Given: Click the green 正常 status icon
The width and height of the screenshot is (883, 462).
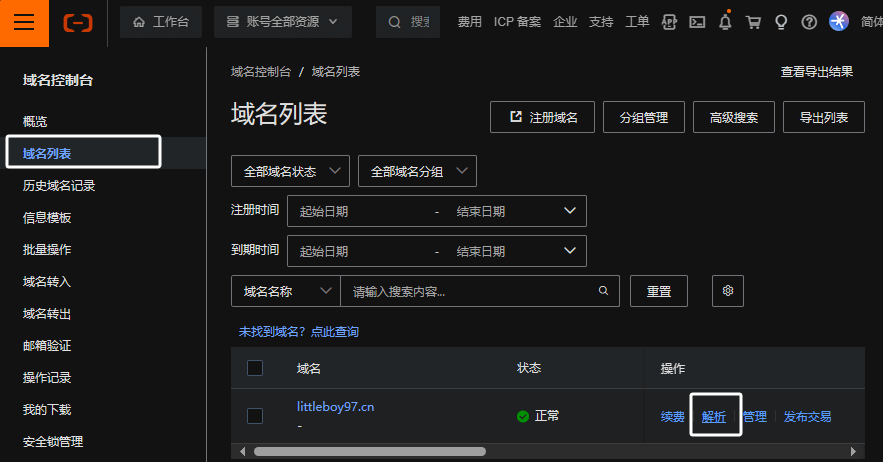Looking at the screenshot, I should pos(523,416).
